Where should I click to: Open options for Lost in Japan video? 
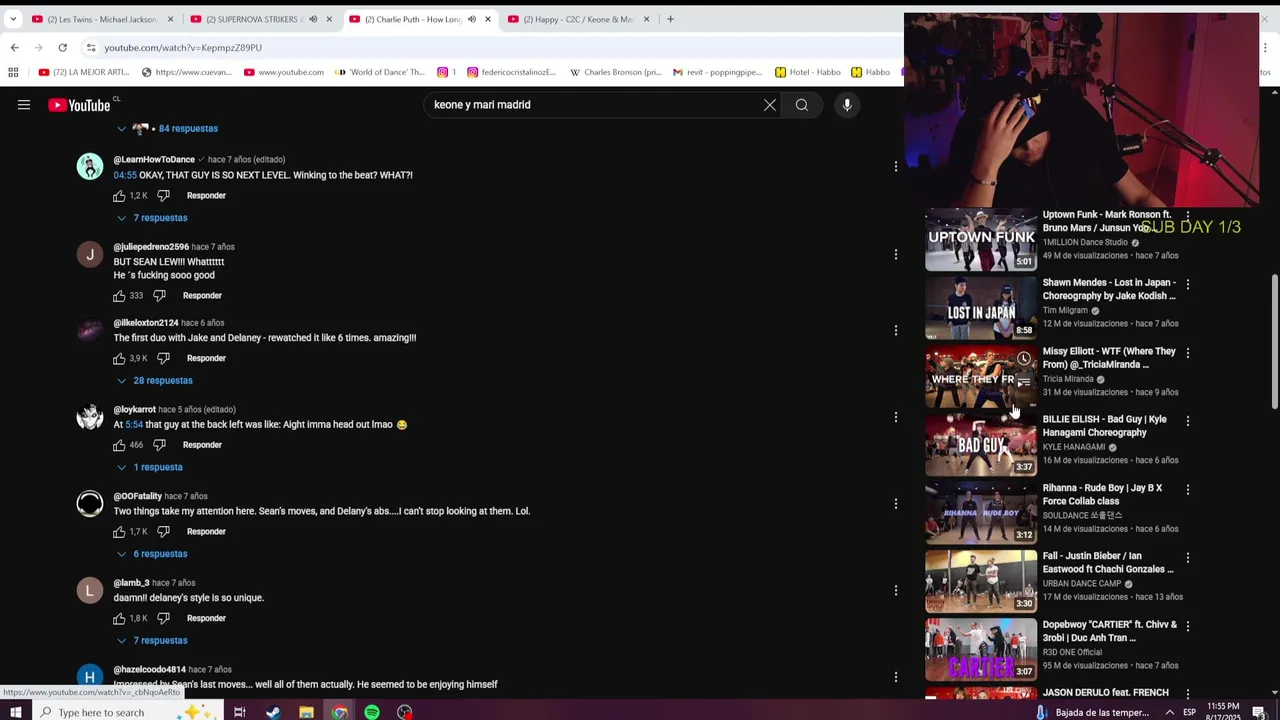click(x=1188, y=284)
